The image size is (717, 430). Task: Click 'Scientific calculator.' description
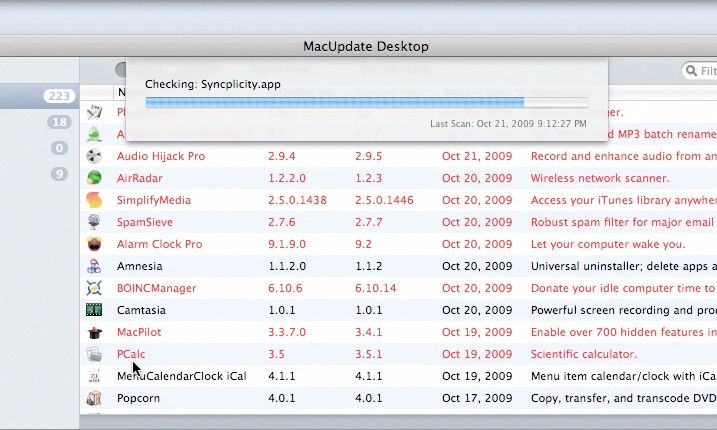tap(583, 354)
